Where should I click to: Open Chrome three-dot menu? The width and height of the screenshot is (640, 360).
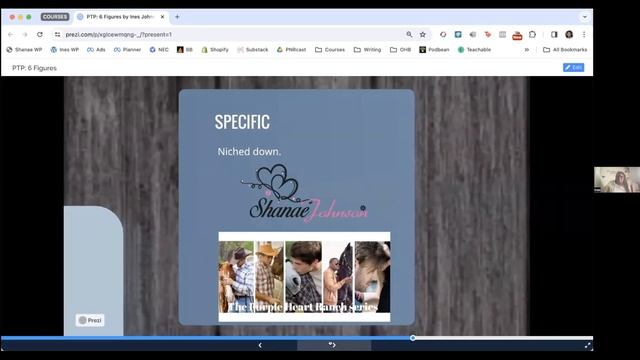(584, 35)
